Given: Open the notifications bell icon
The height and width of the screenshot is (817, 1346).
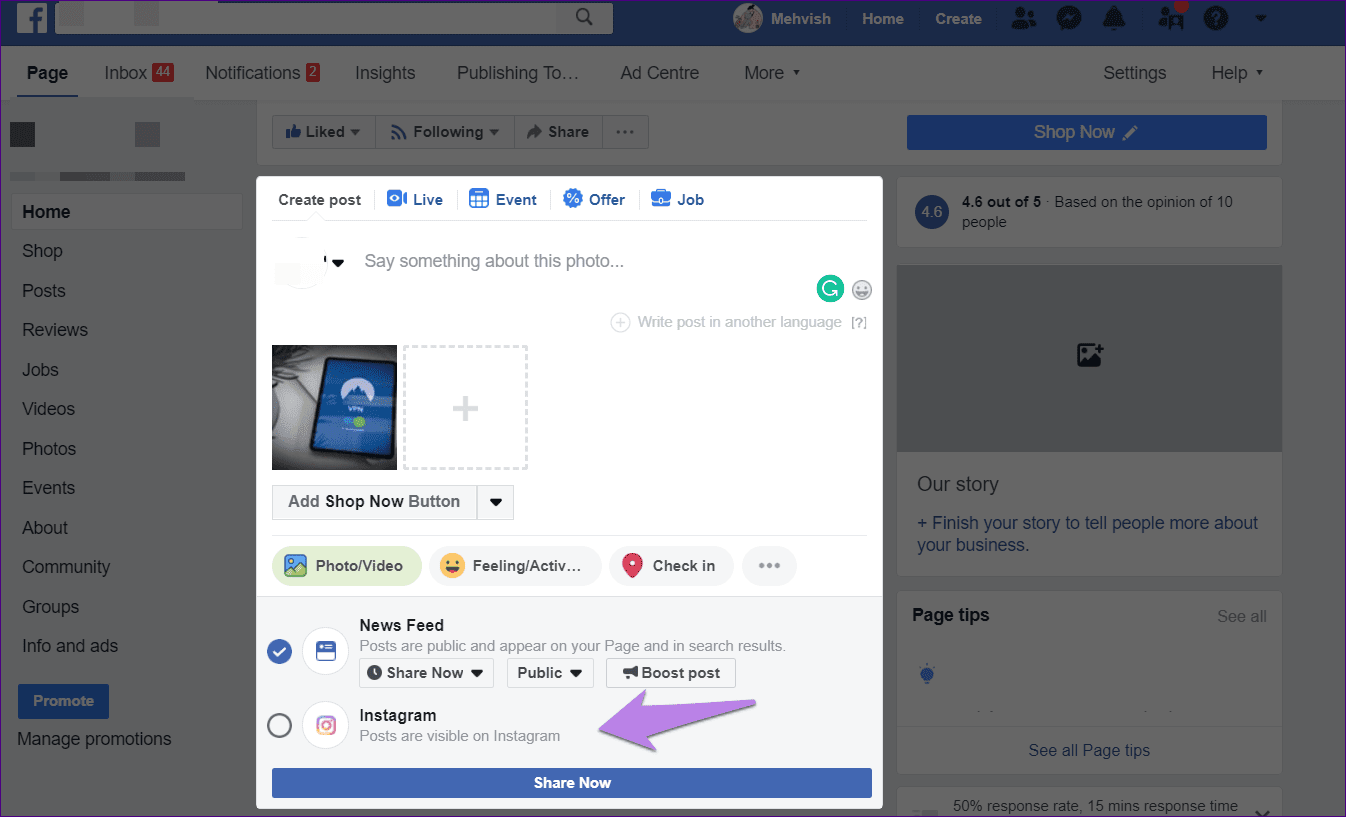Looking at the screenshot, I should pyautogui.click(x=1113, y=18).
